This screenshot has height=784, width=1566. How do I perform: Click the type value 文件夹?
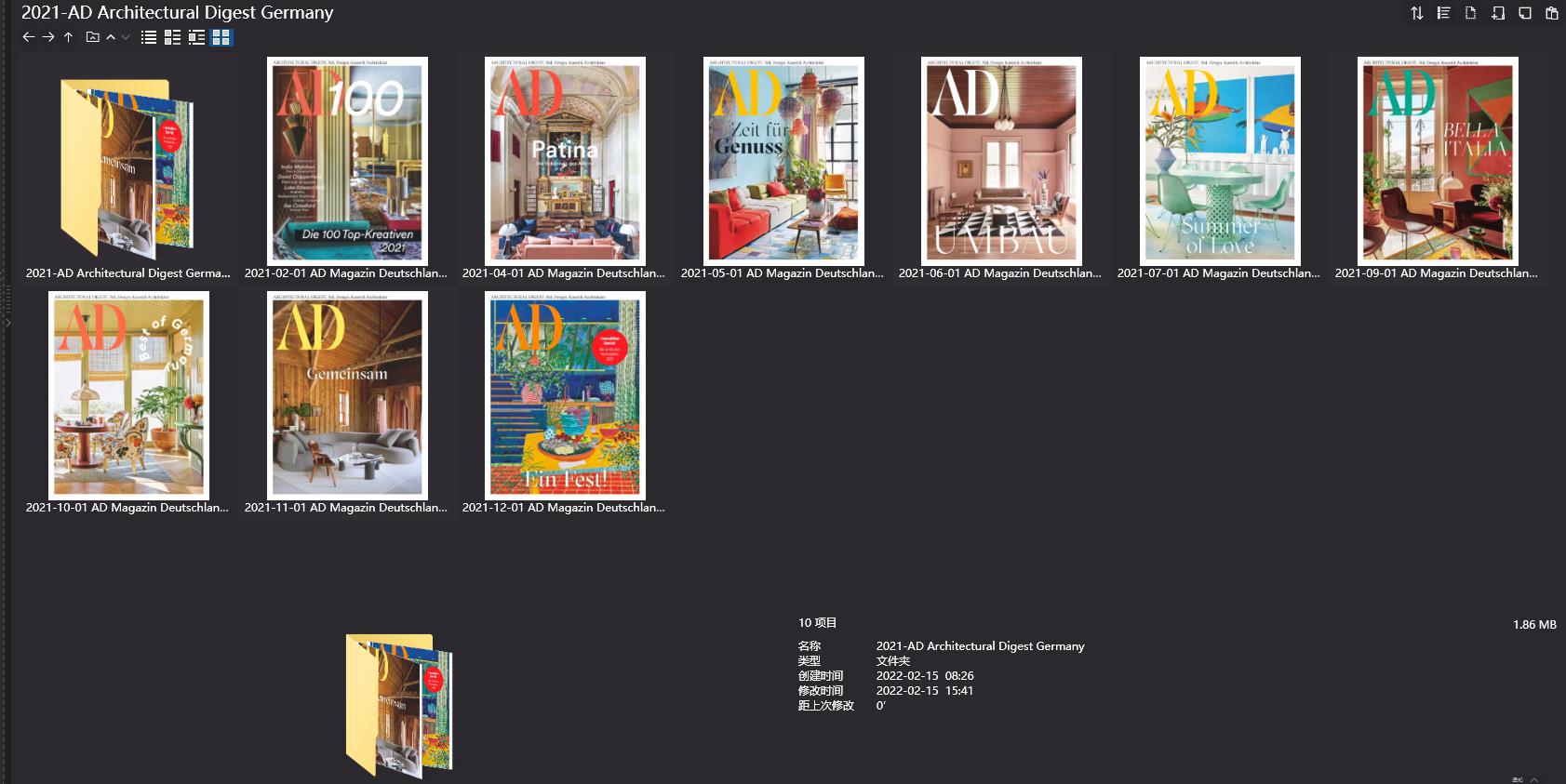coord(893,661)
